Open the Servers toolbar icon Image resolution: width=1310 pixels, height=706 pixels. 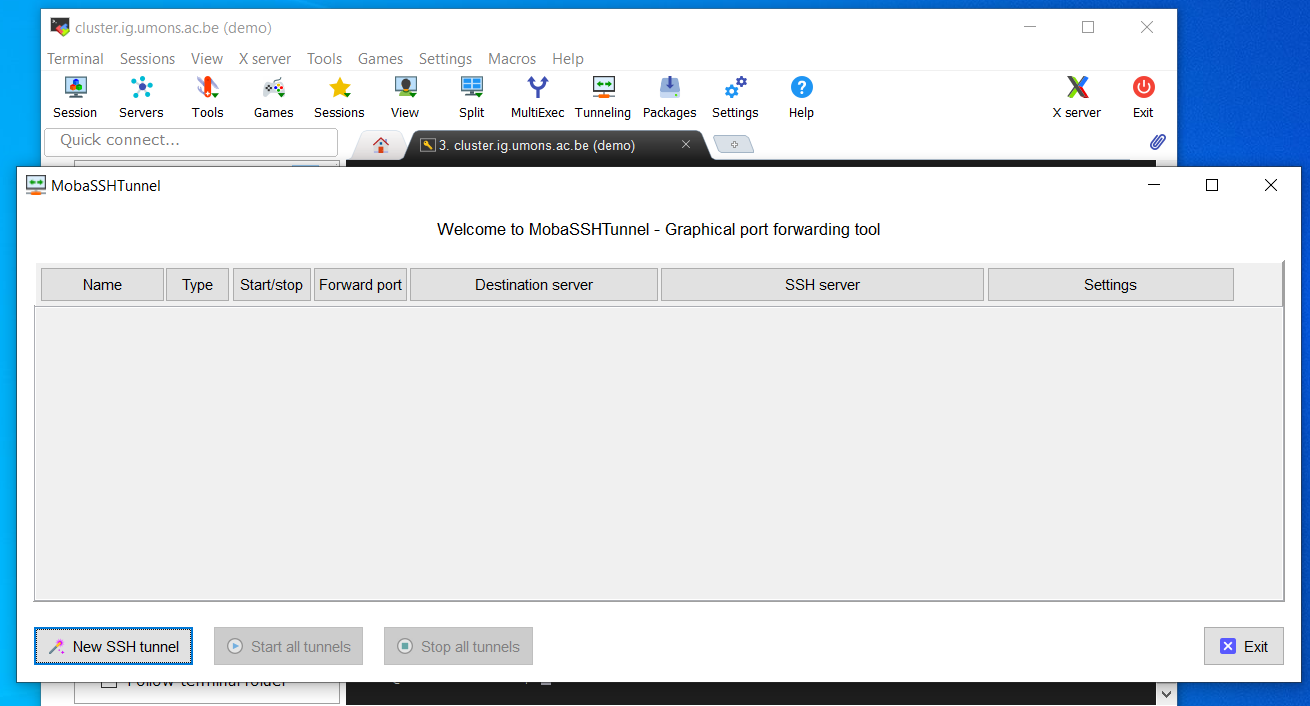(x=141, y=89)
